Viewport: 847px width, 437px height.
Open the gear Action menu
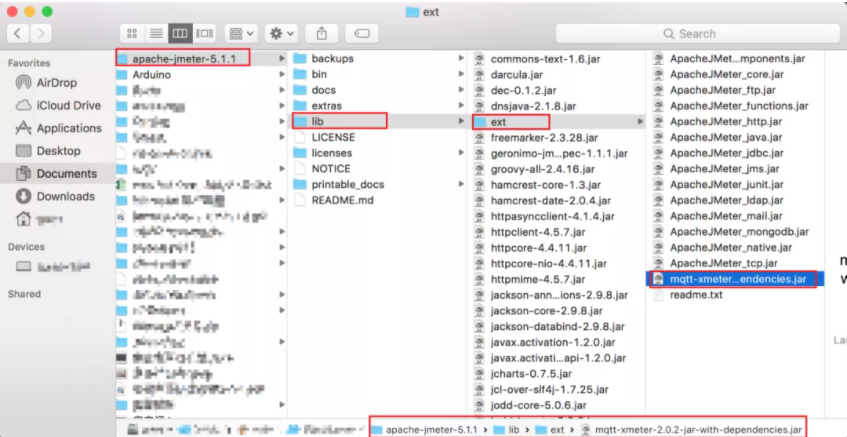click(x=281, y=33)
